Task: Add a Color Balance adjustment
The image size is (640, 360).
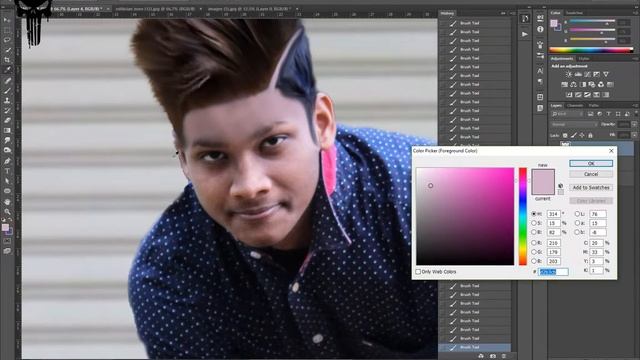Action: [573, 84]
